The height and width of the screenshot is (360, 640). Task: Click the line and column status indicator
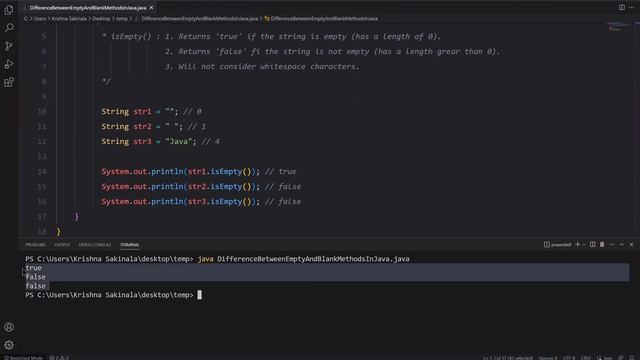click(508, 358)
